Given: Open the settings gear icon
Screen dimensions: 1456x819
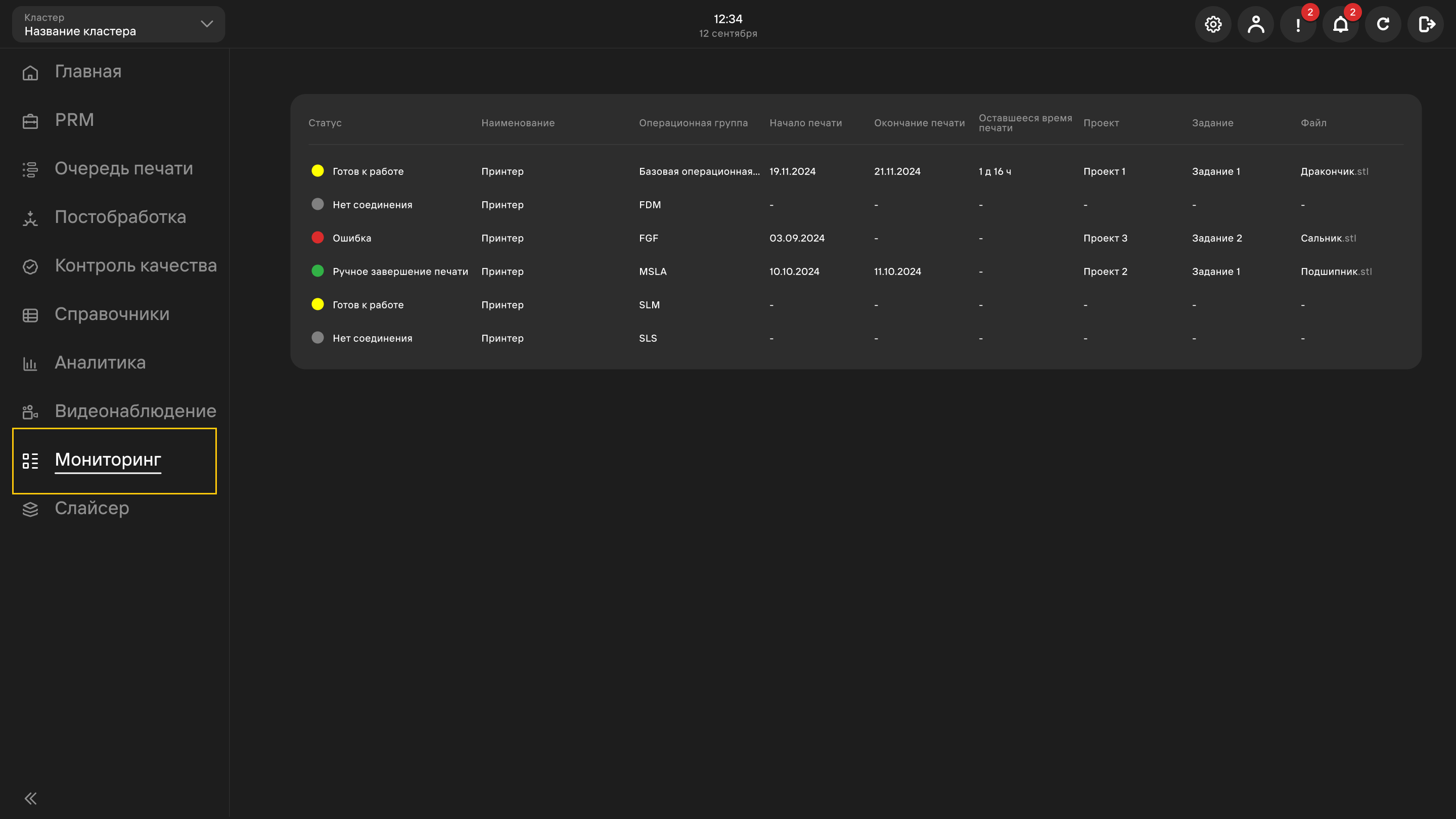Looking at the screenshot, I should (1213, 24).
